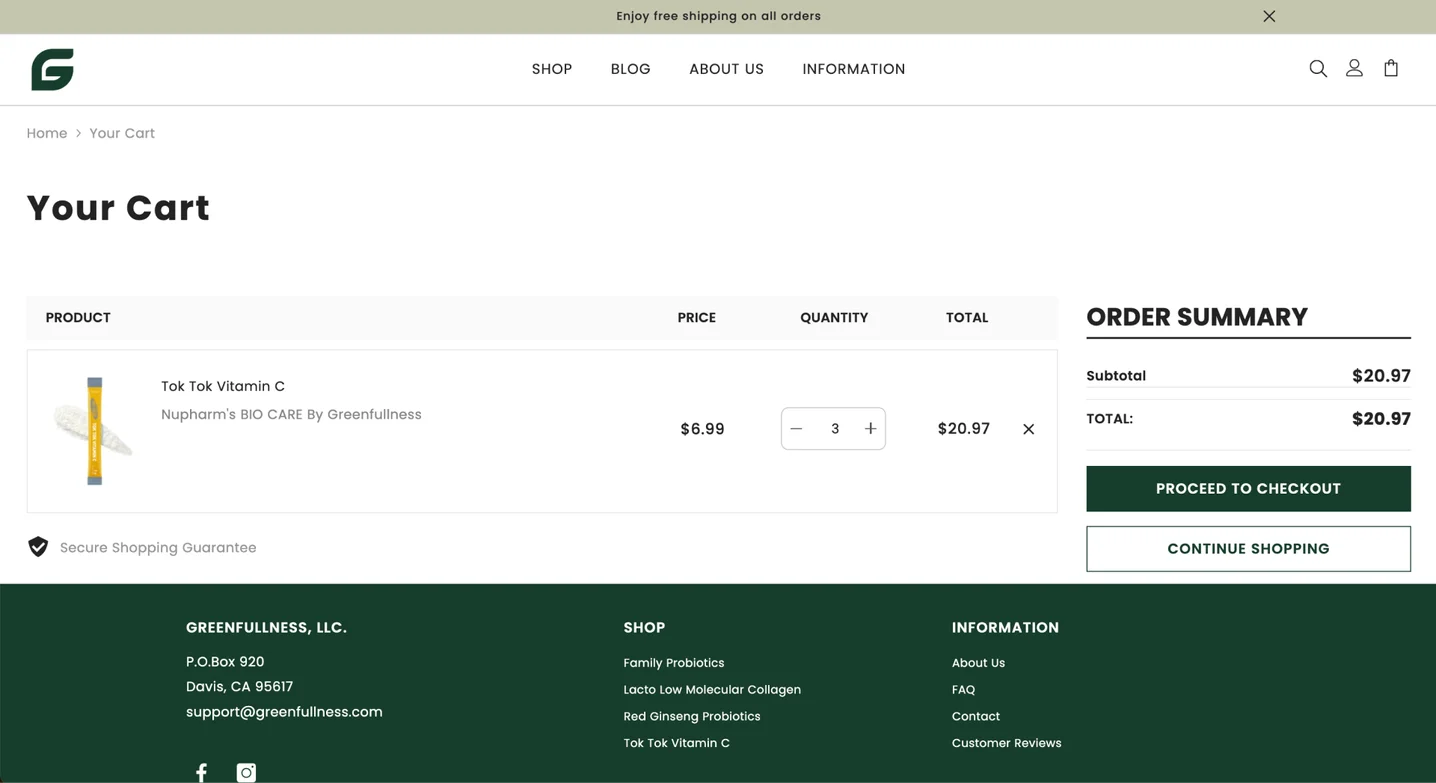
Task: Click Continue Shopping button
Action: (1248, 549)
